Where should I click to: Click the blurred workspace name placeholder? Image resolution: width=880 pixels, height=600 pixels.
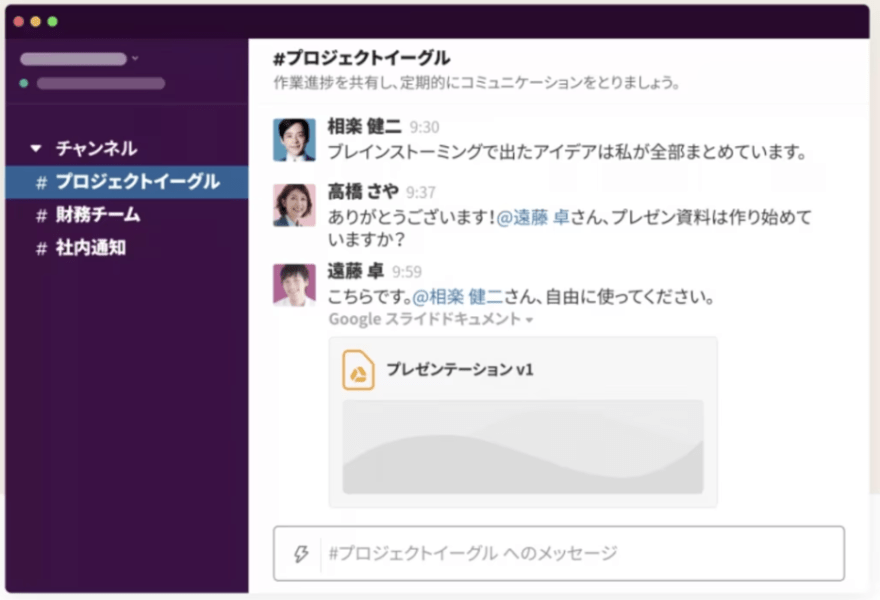[73, 59]
